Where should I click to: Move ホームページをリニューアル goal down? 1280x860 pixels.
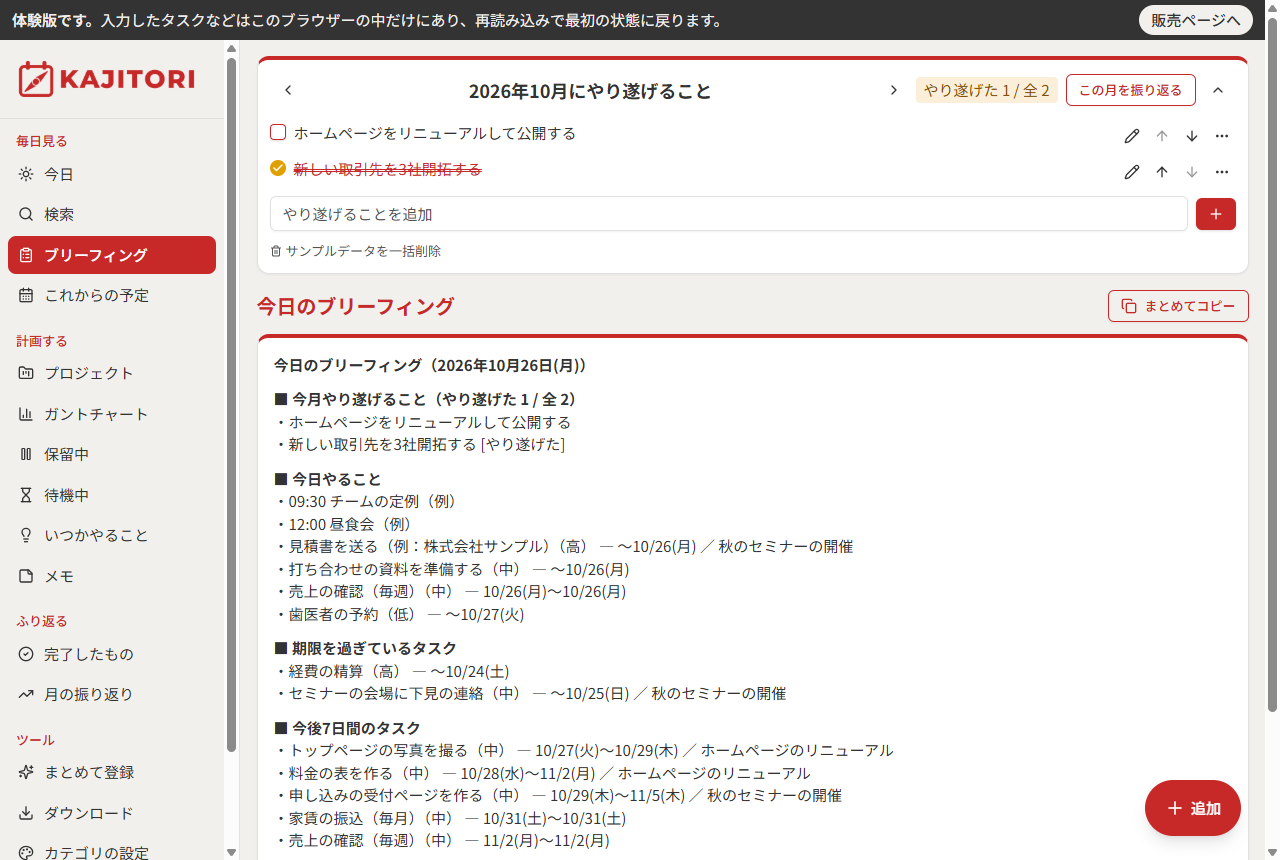pyautogui.click(x=1192, y=136)
